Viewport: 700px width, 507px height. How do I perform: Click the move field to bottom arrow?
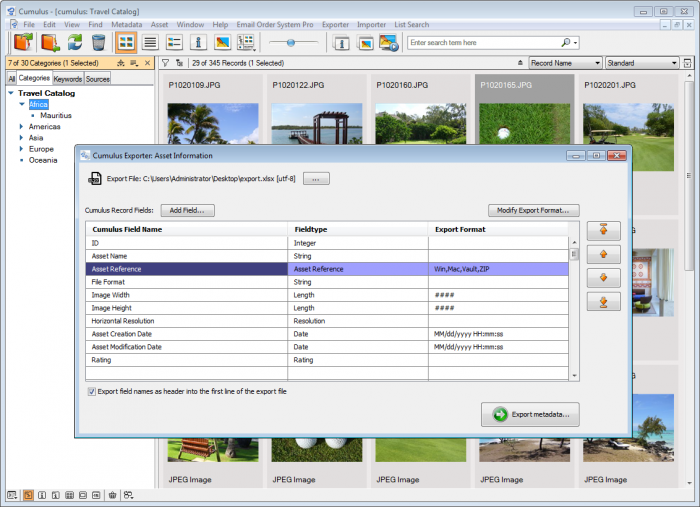(x=603, y=301)
